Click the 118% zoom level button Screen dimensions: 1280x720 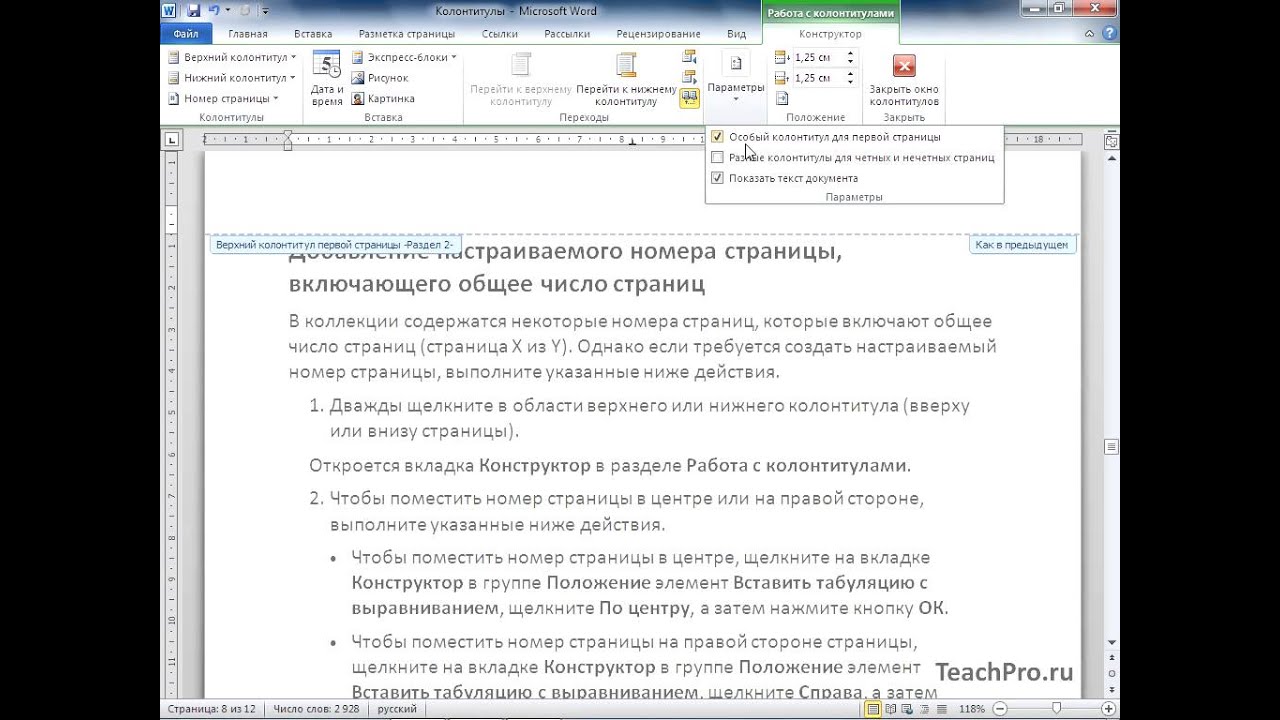[x=970, y=709]
